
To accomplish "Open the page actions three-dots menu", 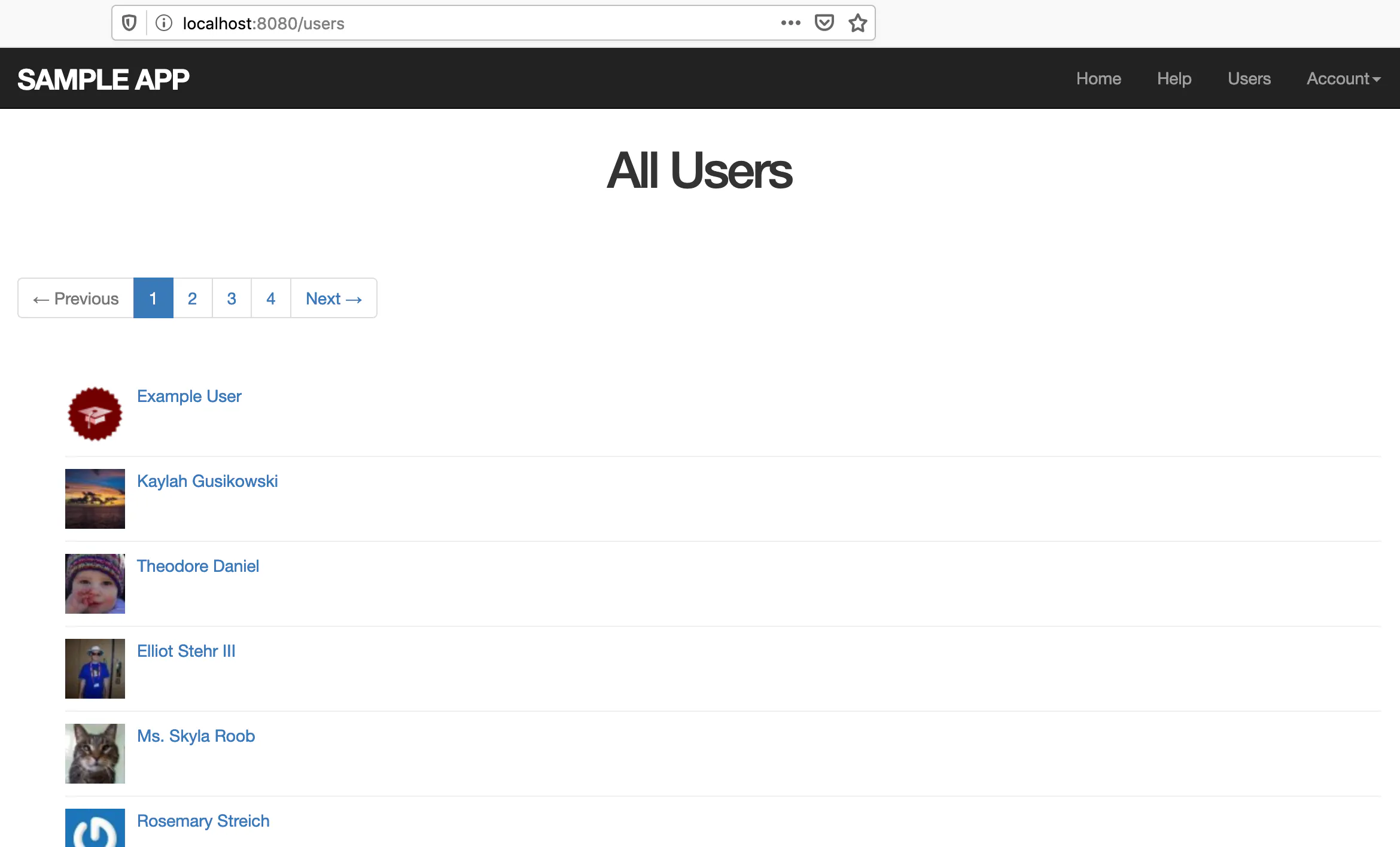I will point(790,23).
